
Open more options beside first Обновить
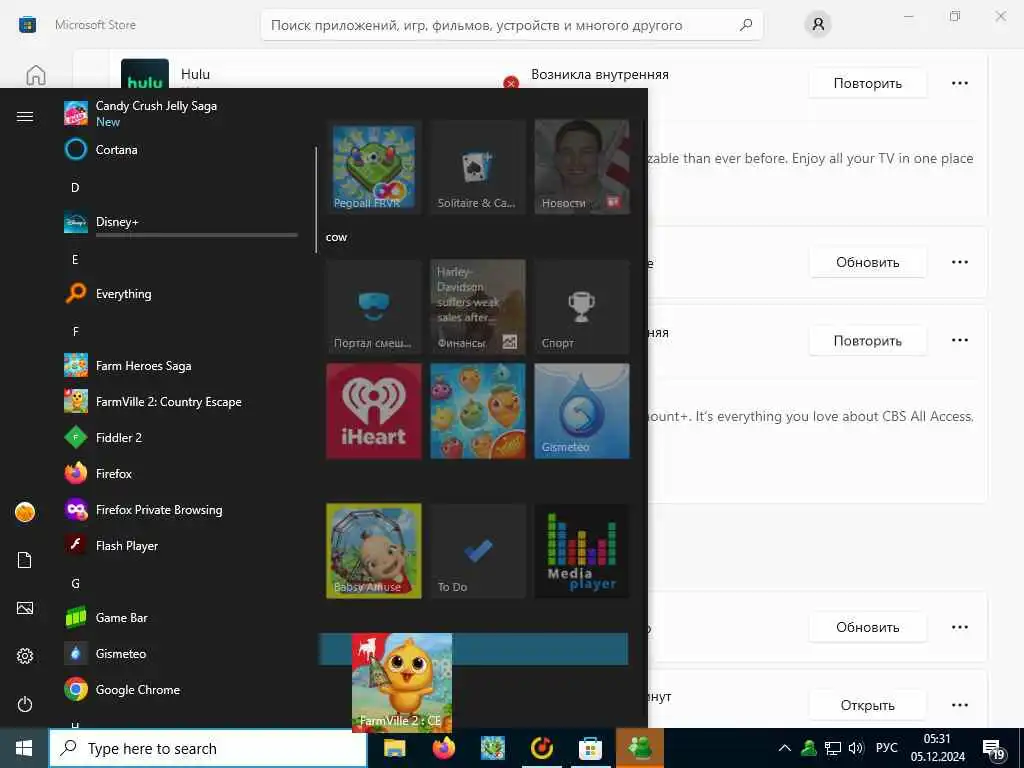pos(959,262)
